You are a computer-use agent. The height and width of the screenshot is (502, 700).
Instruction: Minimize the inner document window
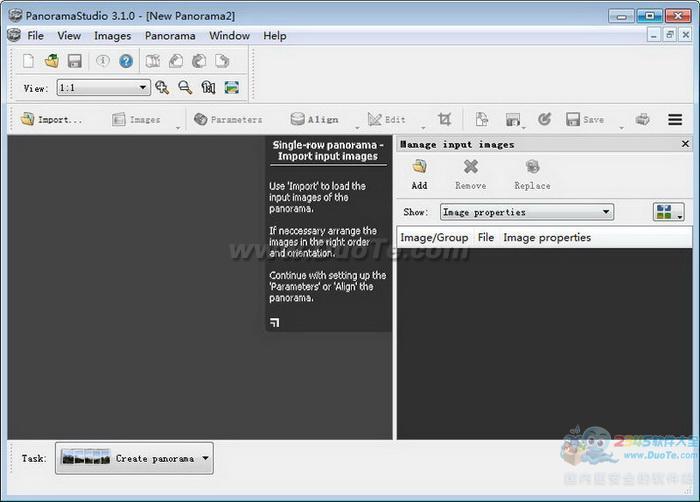click(654, 34)
